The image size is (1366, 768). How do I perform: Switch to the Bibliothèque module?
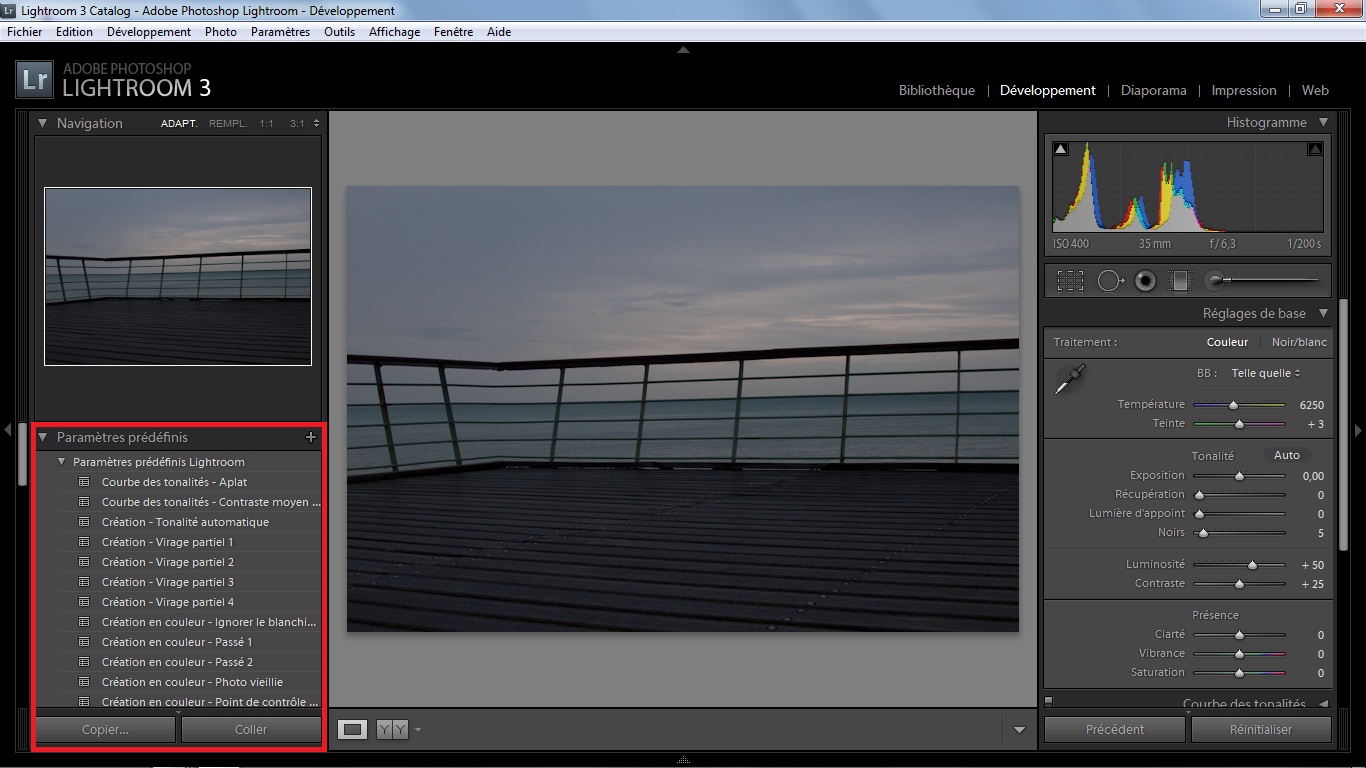936,90
